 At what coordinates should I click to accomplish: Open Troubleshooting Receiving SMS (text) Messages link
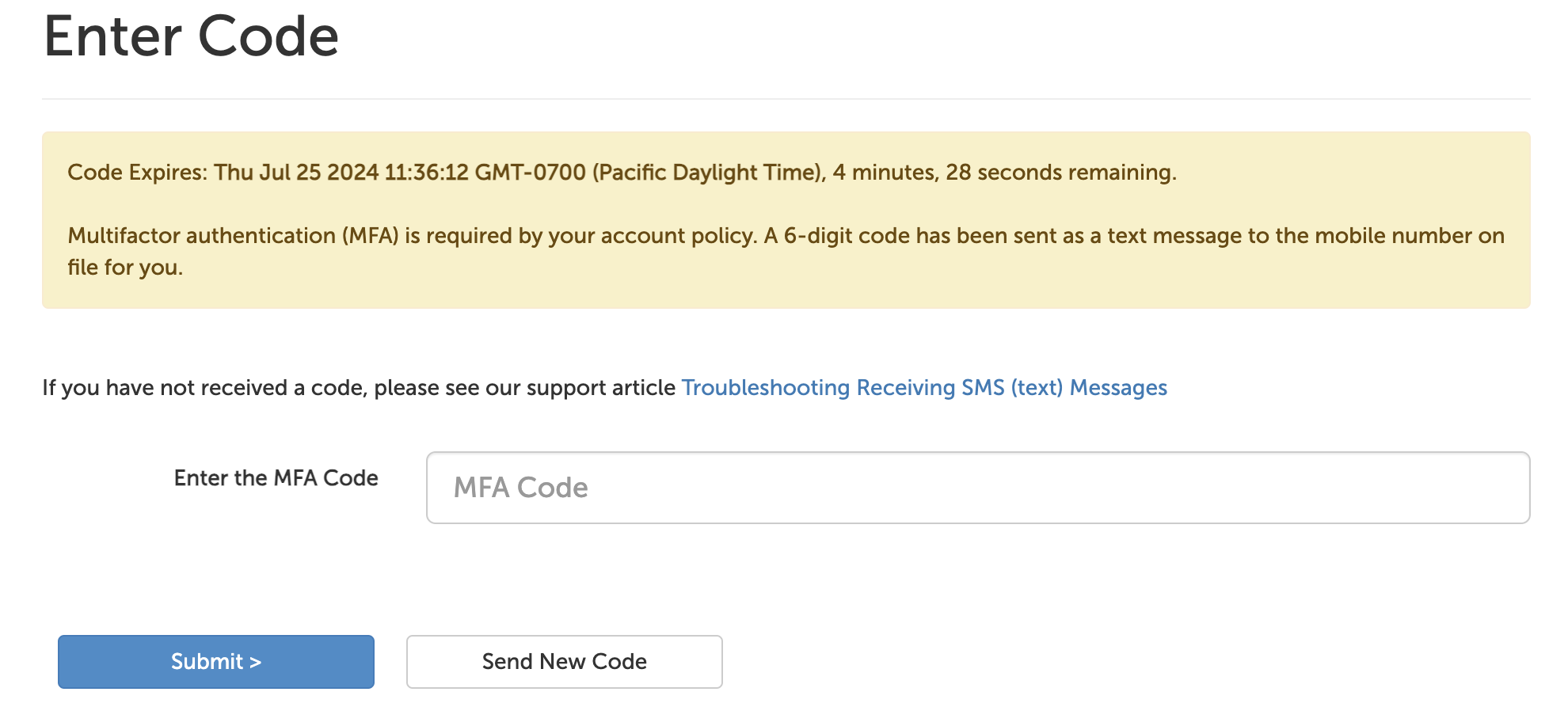[x=924, y=388]
